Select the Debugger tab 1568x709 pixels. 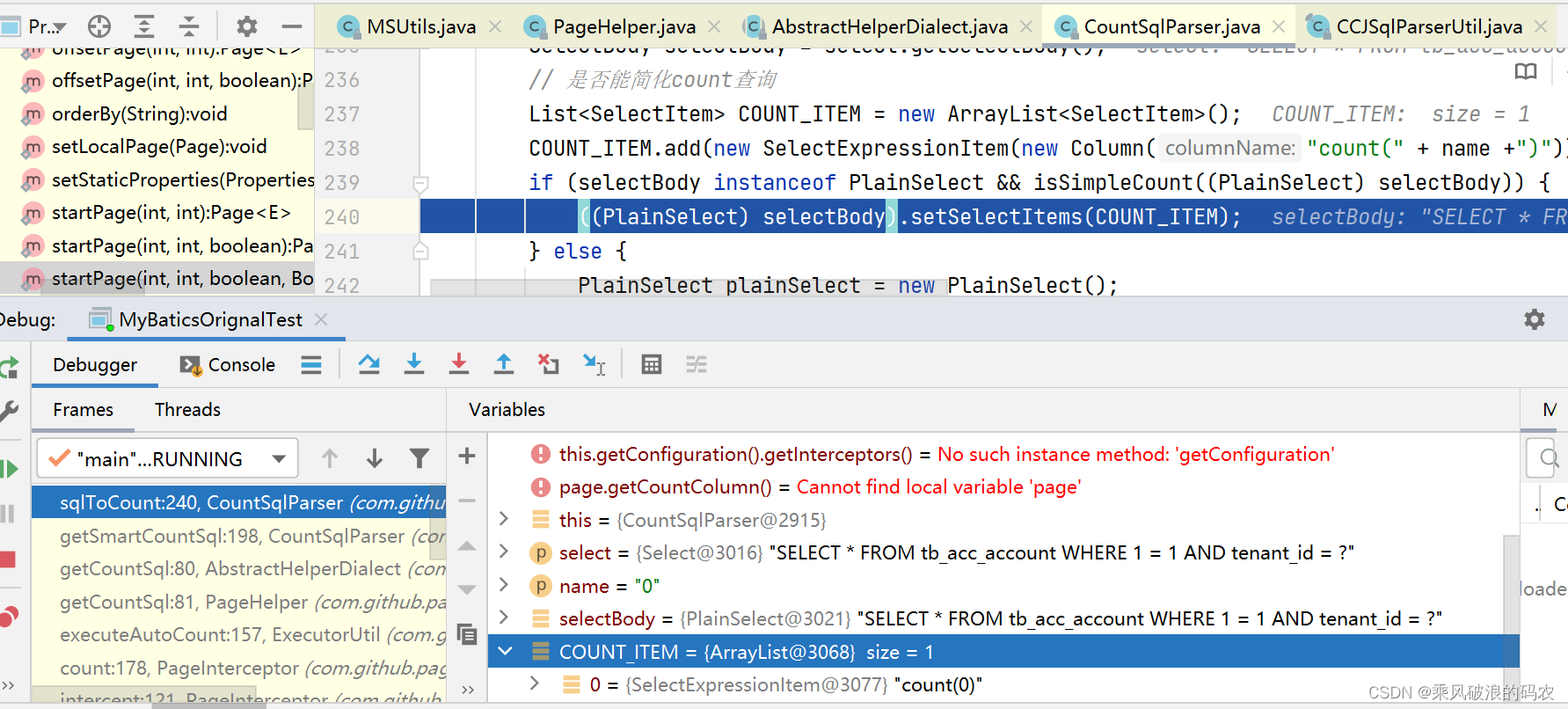click(x=95, y=364)
